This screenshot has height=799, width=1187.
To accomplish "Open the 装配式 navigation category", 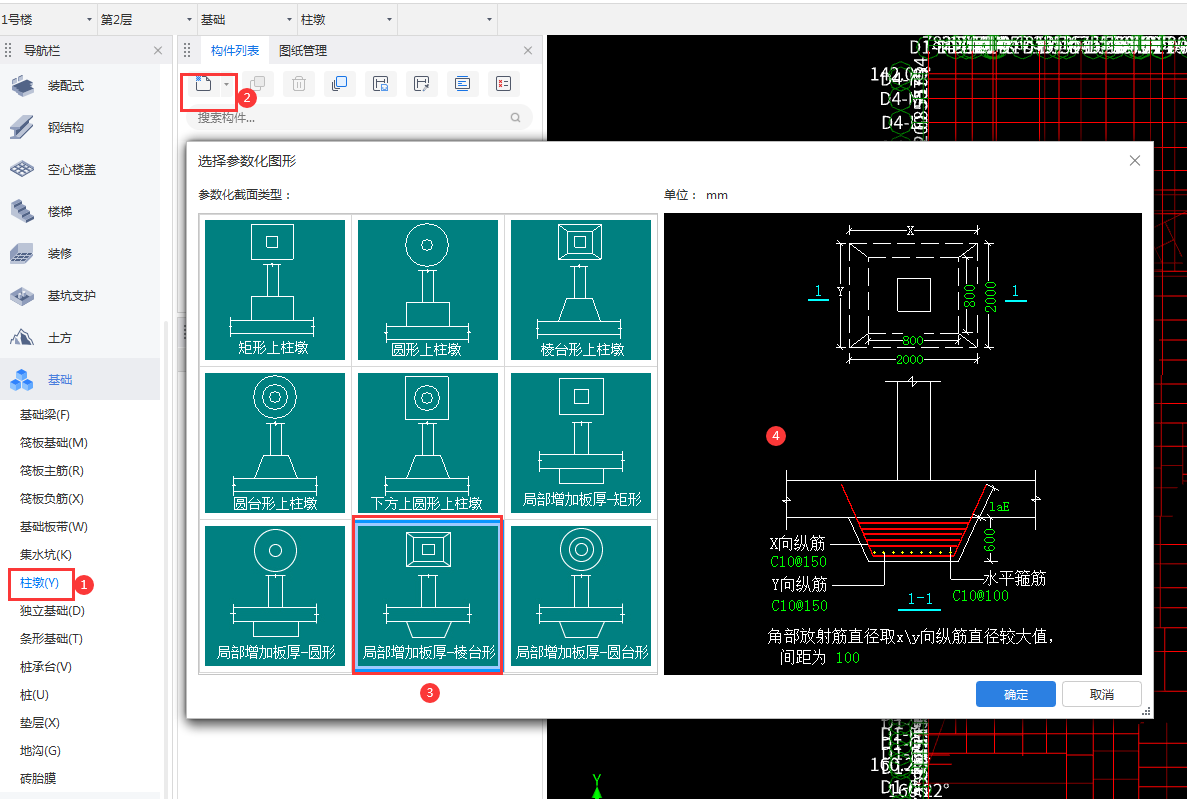I will point(66,86).
